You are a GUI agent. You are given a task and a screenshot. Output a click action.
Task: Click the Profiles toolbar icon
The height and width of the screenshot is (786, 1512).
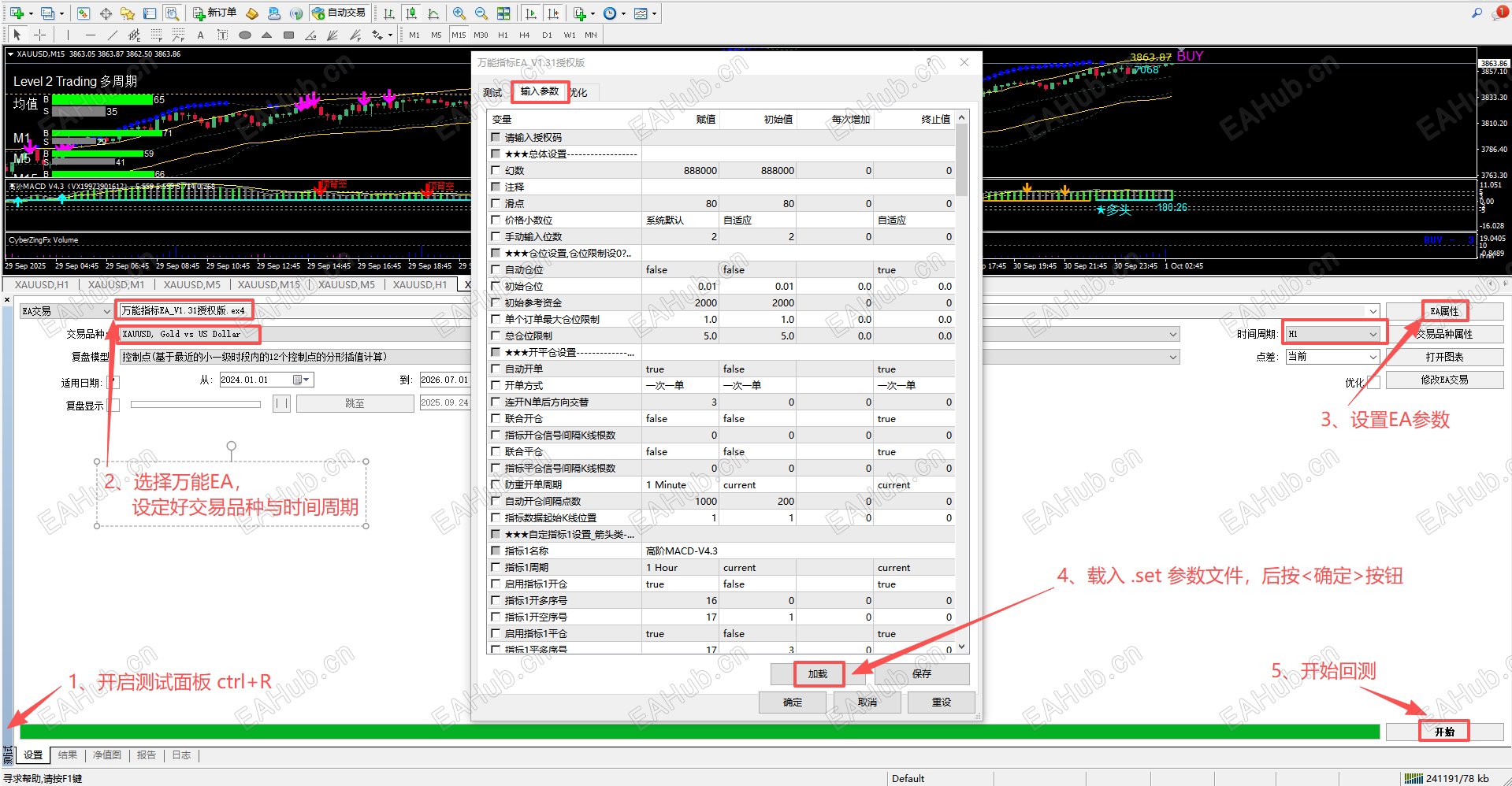[x=47, y=13]
